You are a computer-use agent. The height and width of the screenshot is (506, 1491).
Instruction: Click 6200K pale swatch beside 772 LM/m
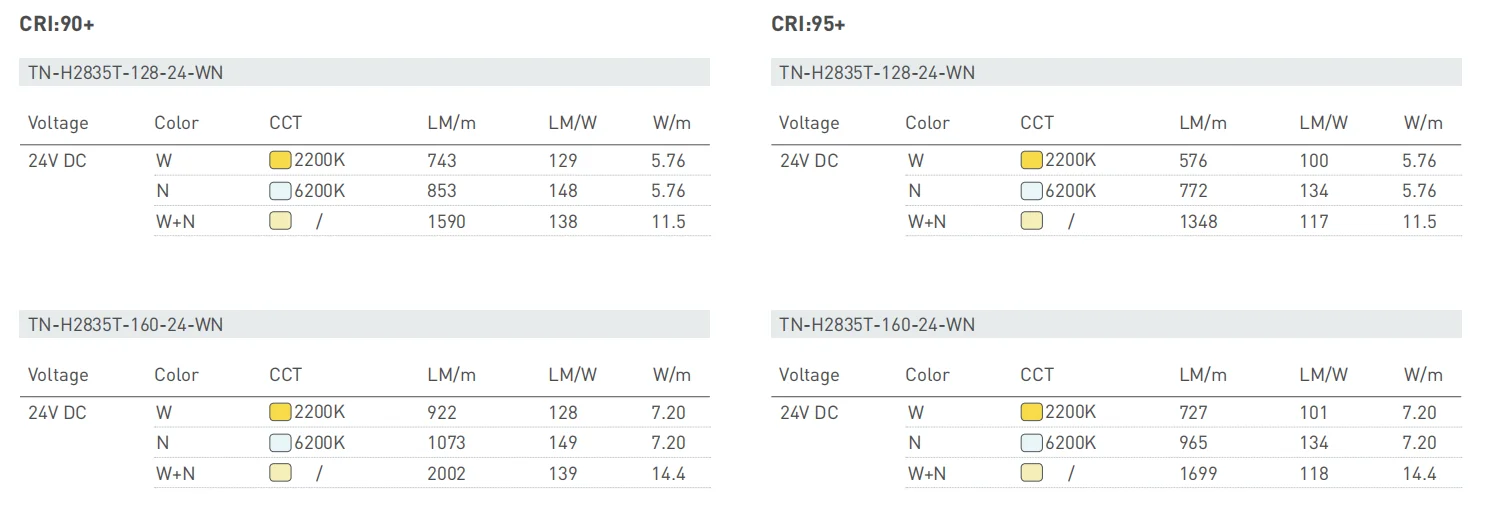tap(1031, 191)
